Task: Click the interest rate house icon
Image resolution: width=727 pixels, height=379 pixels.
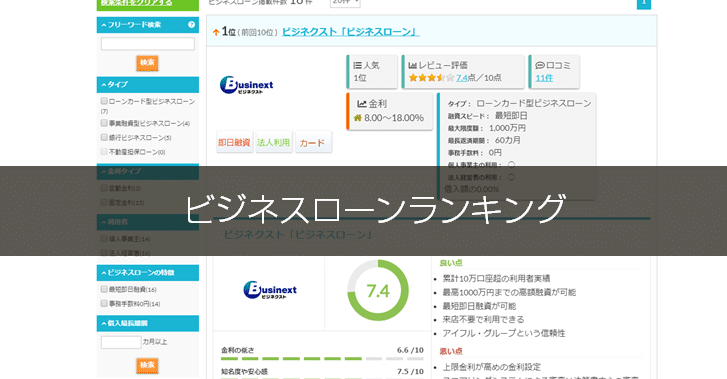Action: 357,118
